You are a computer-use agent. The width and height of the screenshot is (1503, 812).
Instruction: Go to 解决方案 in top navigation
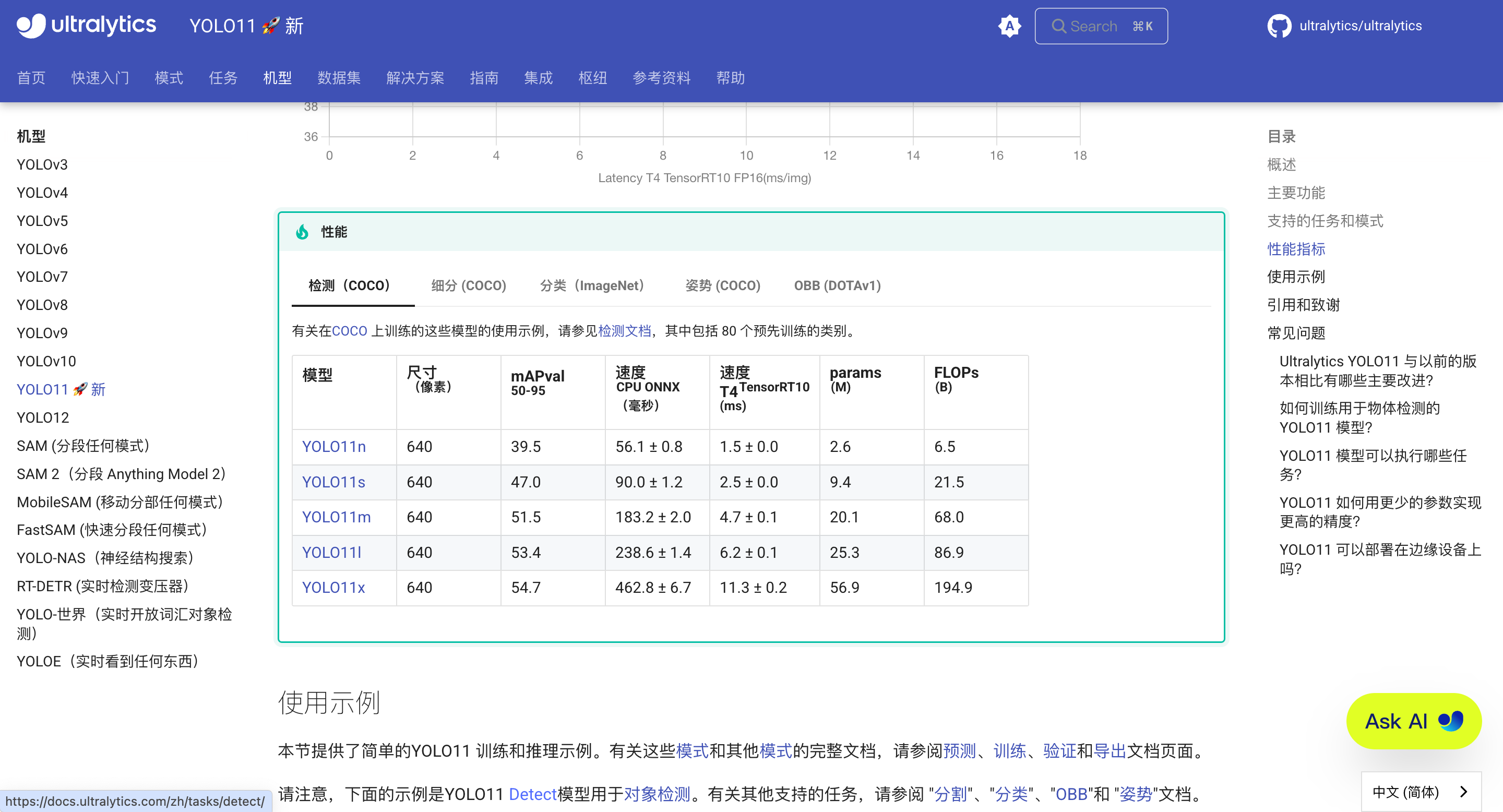point(415,78)
